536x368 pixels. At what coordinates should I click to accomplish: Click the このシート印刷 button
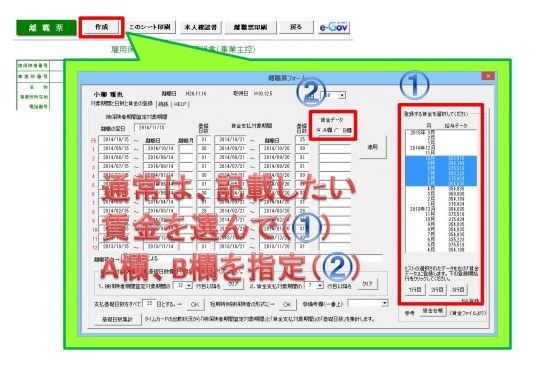click(x=150, y=27)
